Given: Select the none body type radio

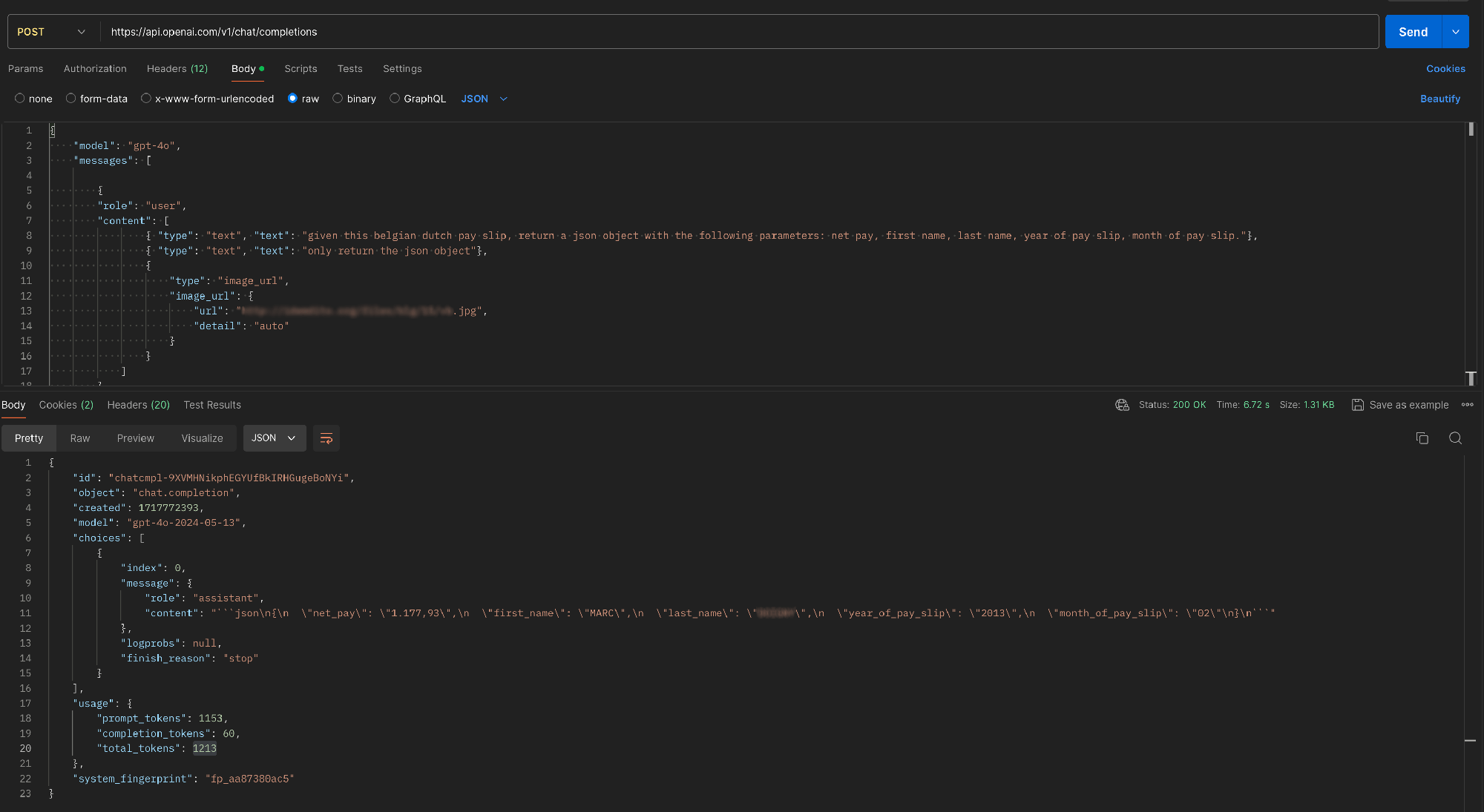Looking at the screenshot, I should point(20,99).
